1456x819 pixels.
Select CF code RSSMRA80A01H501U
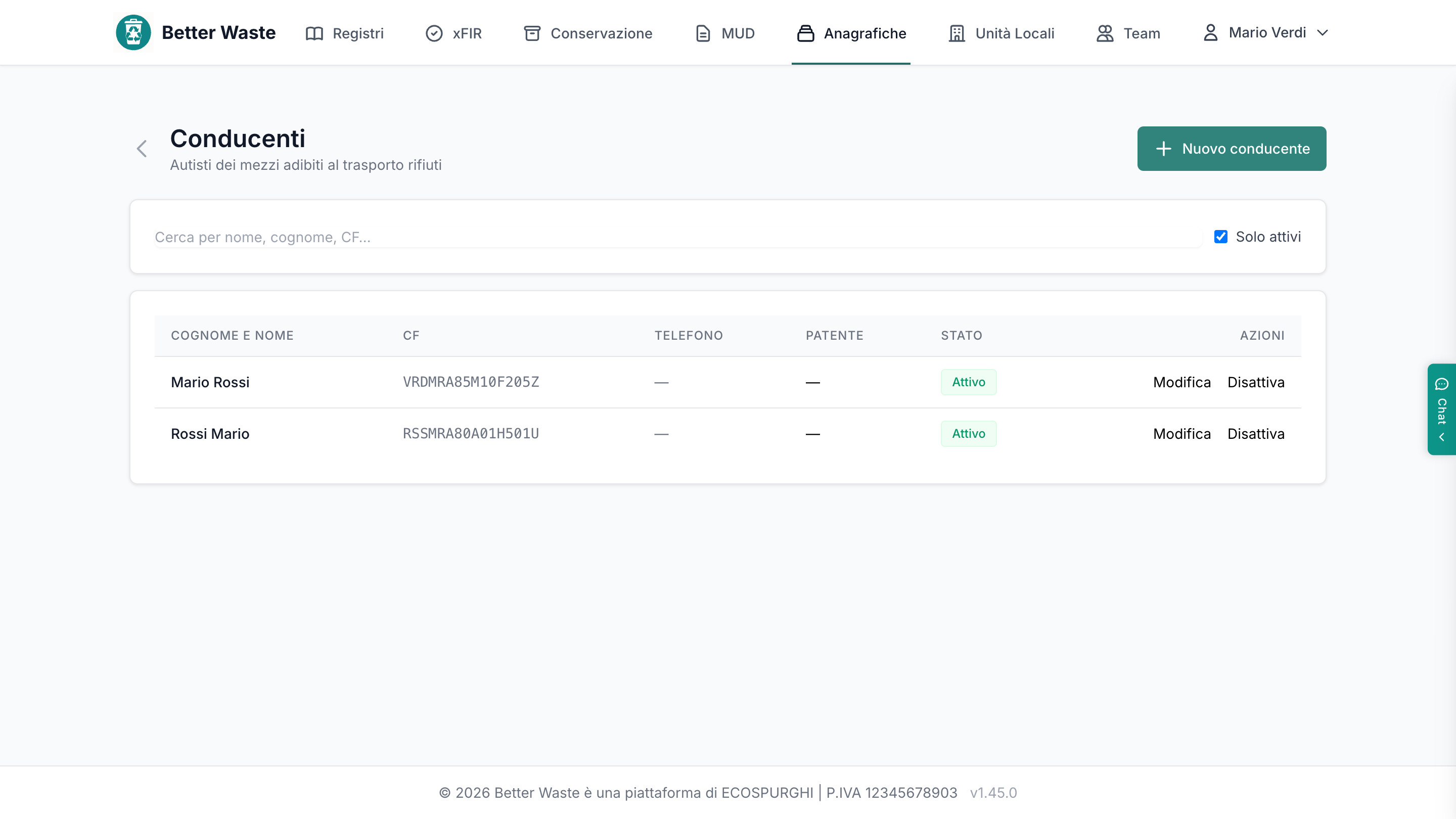click(x=471, y=434)
